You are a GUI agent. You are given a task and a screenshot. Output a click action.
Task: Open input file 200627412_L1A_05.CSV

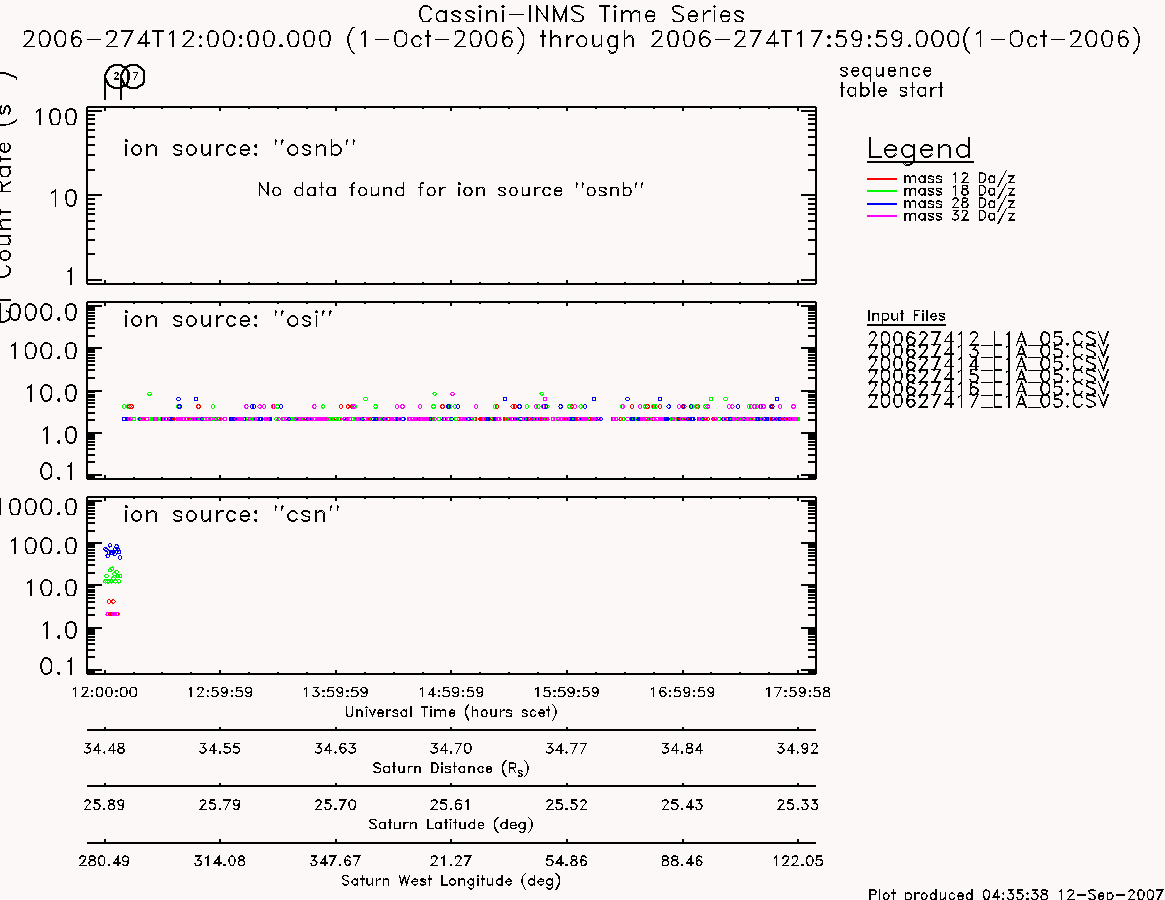coord(987,338)
